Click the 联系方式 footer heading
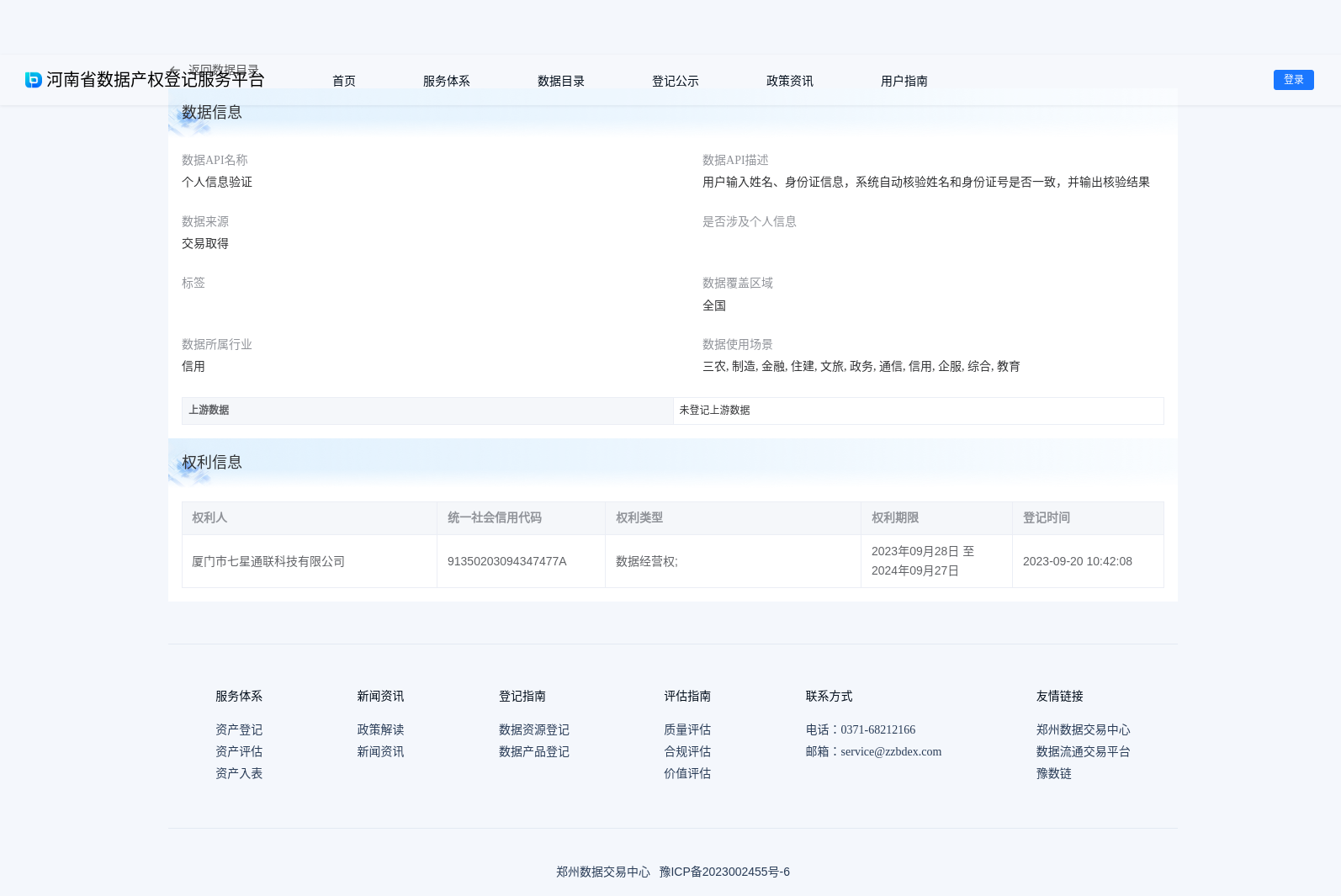 [829, 696]
